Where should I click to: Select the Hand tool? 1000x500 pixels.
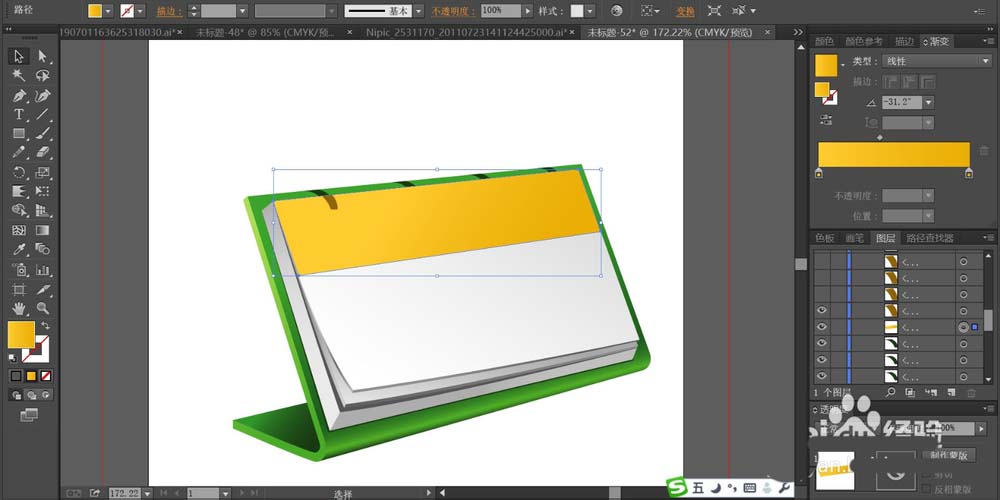point(18,309)
